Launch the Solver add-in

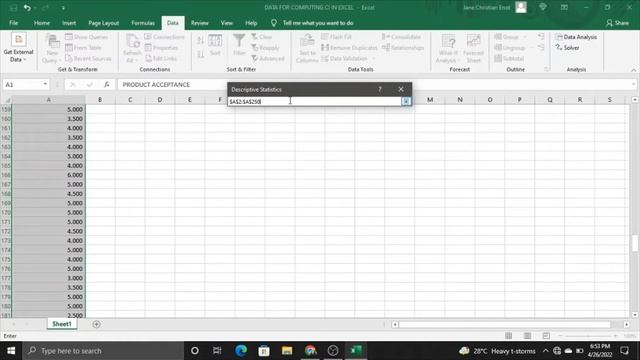click(567, 48)
